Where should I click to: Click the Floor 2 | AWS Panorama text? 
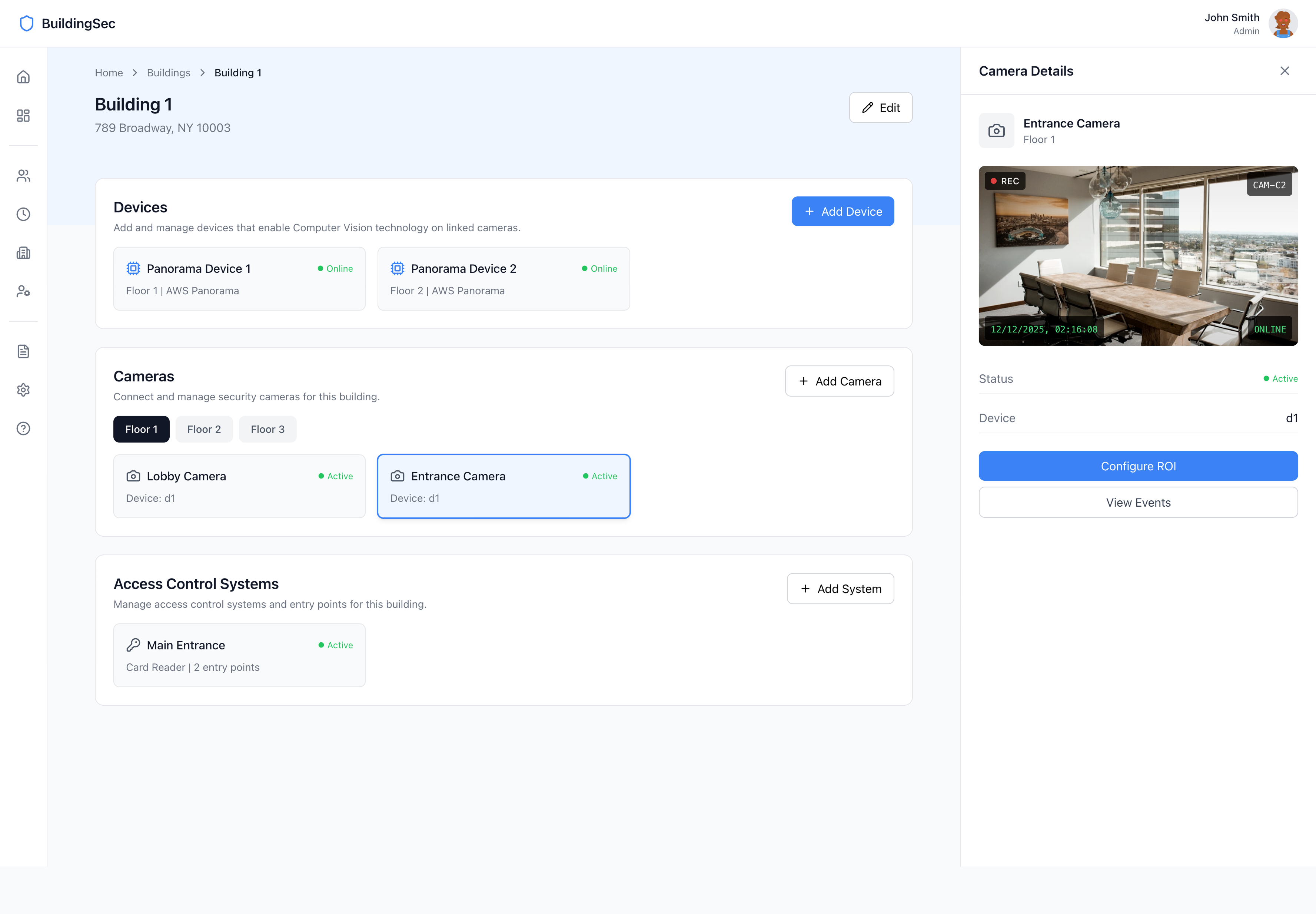click(448, 291)
